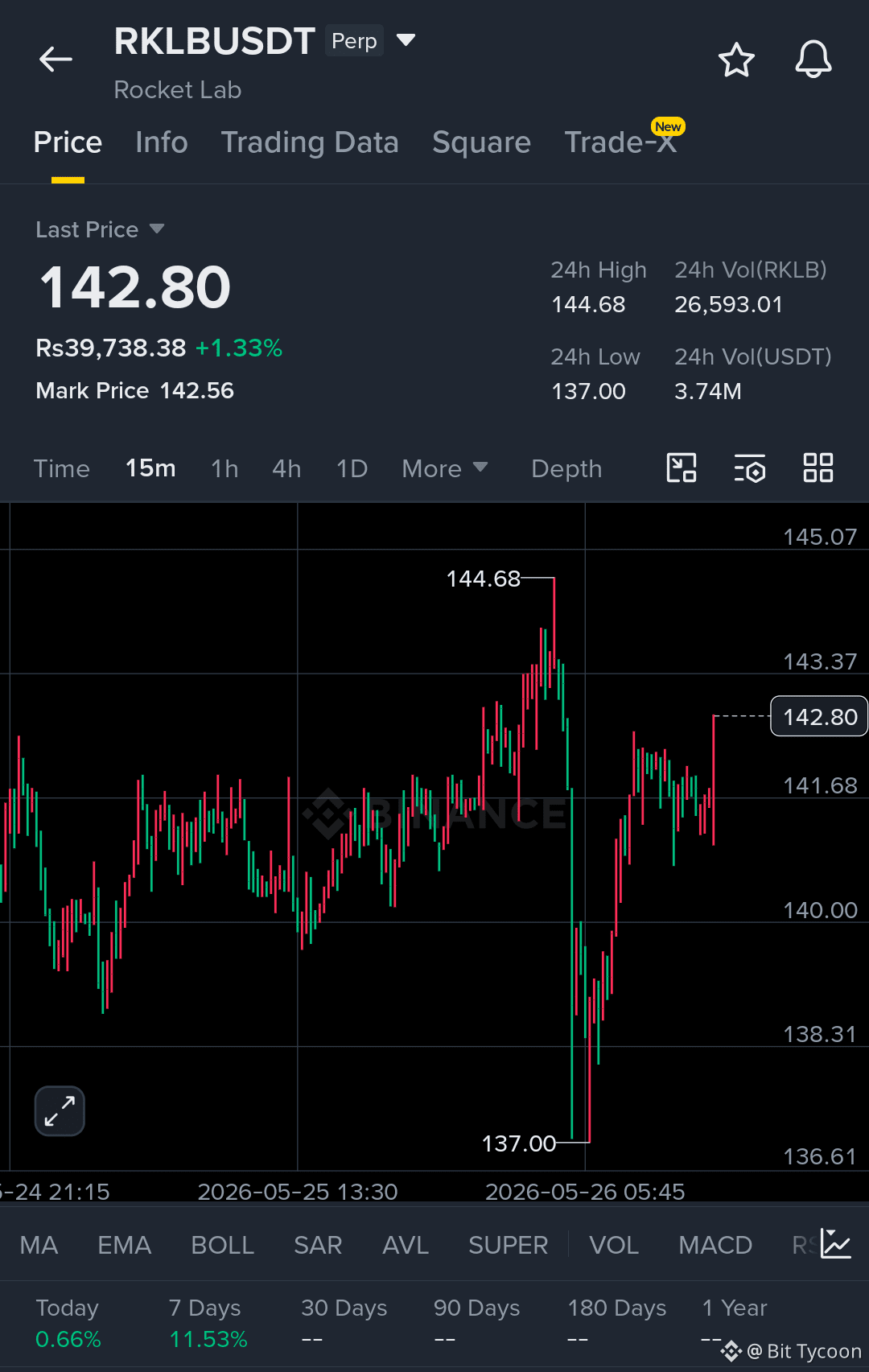The image size is (869, 1372).
Task: Open the grid layout icon
Action: click(x=818, y=468)
